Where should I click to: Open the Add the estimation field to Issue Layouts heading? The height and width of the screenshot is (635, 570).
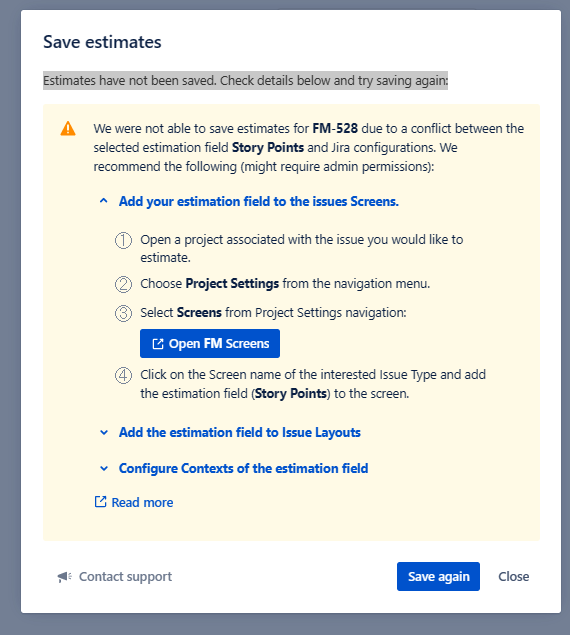tap(240, 433)
